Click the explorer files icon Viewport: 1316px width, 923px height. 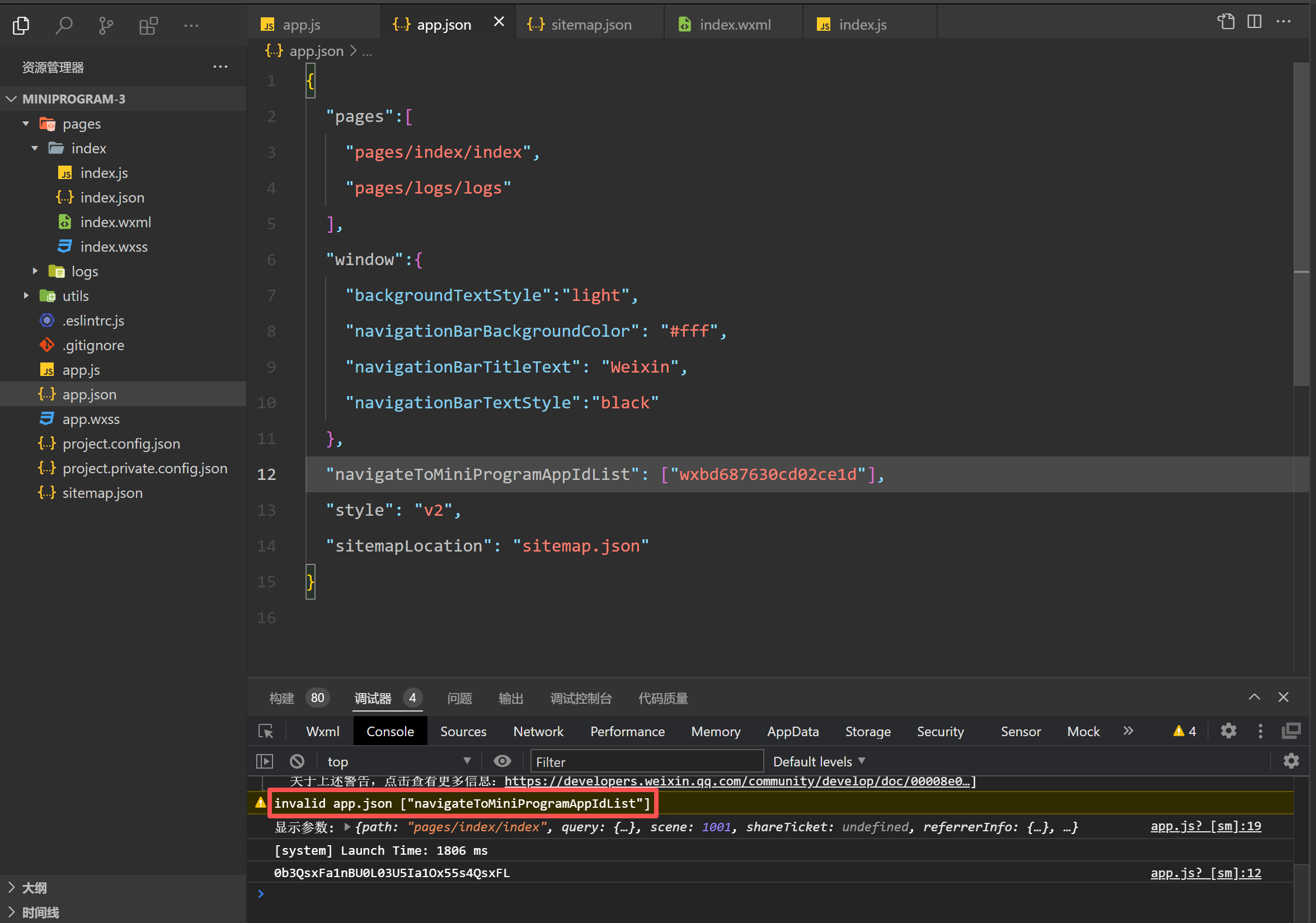tap(21, 25)
